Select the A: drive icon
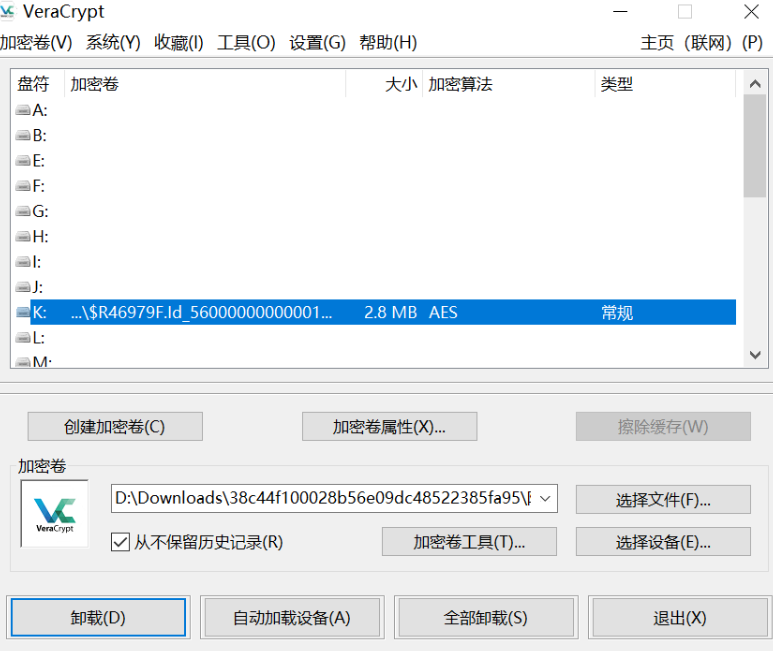The height and width of the screenshot is (651, 773). pyautogui.click(x=23, y=110)
